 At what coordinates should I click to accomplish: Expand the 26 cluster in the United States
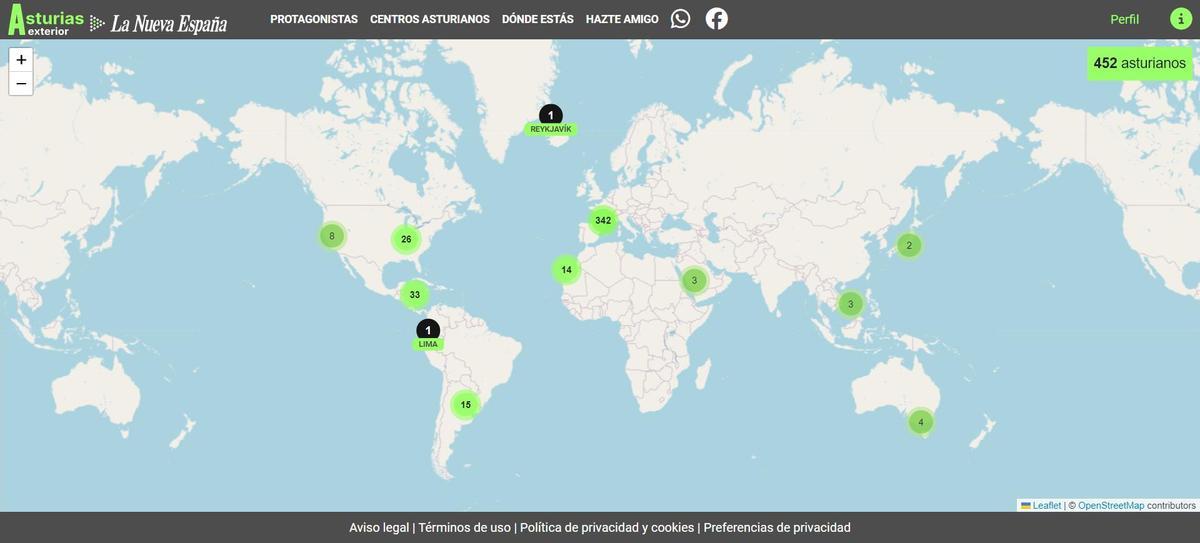406,239
